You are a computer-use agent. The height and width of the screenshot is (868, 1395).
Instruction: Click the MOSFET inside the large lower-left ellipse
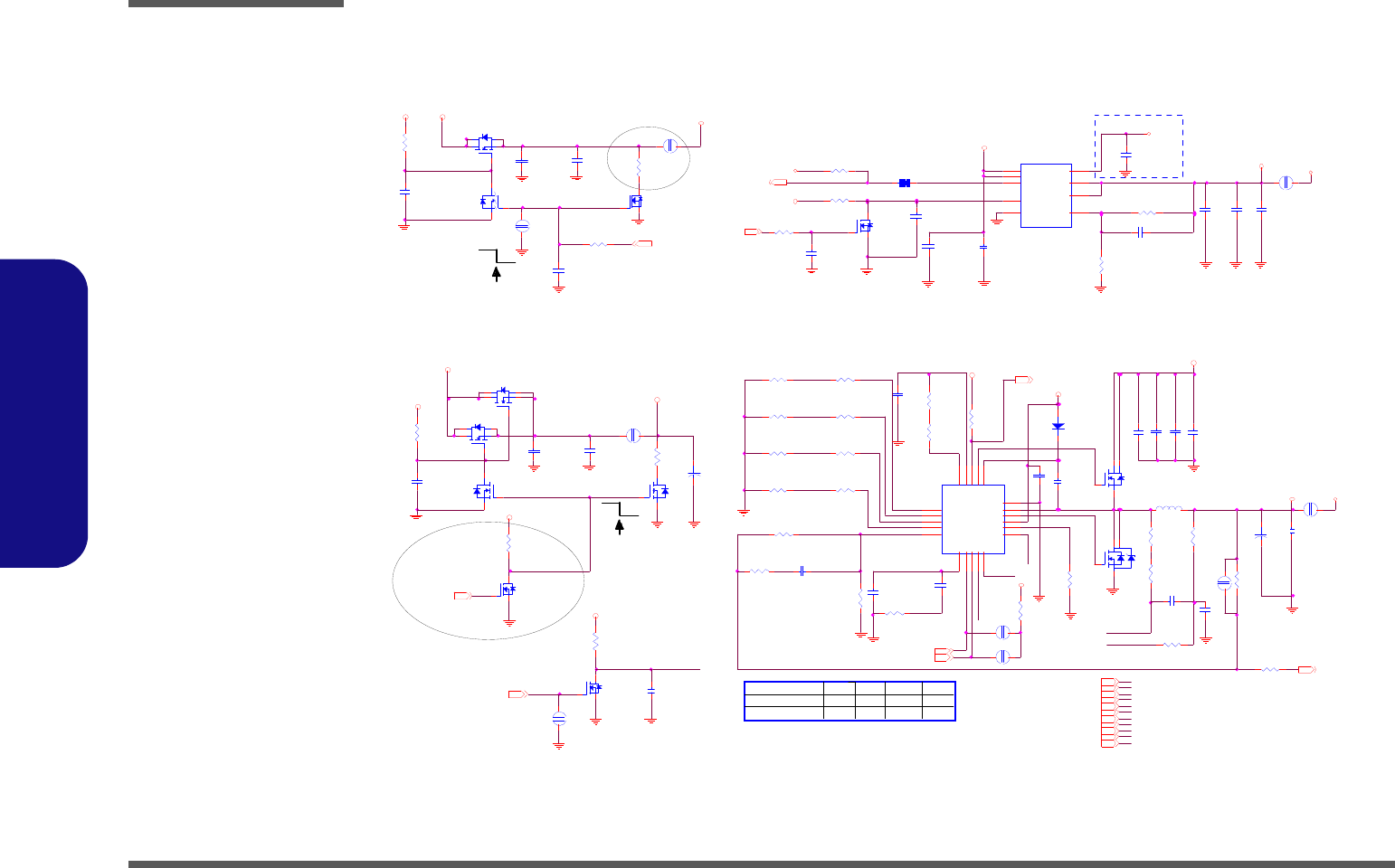point(508,589)
